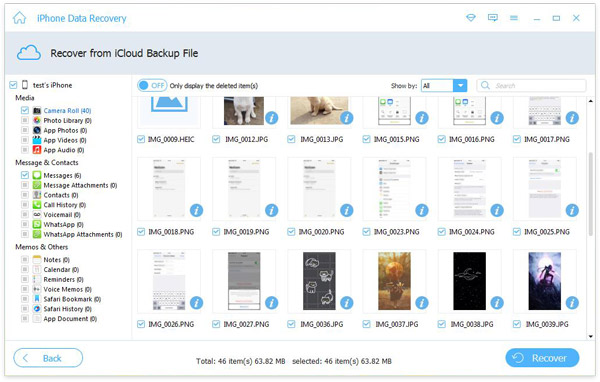The width and height of the screenshot is (600, 382).
Task: Show info for IMG_0015.PNG
Action: (422, 118)
